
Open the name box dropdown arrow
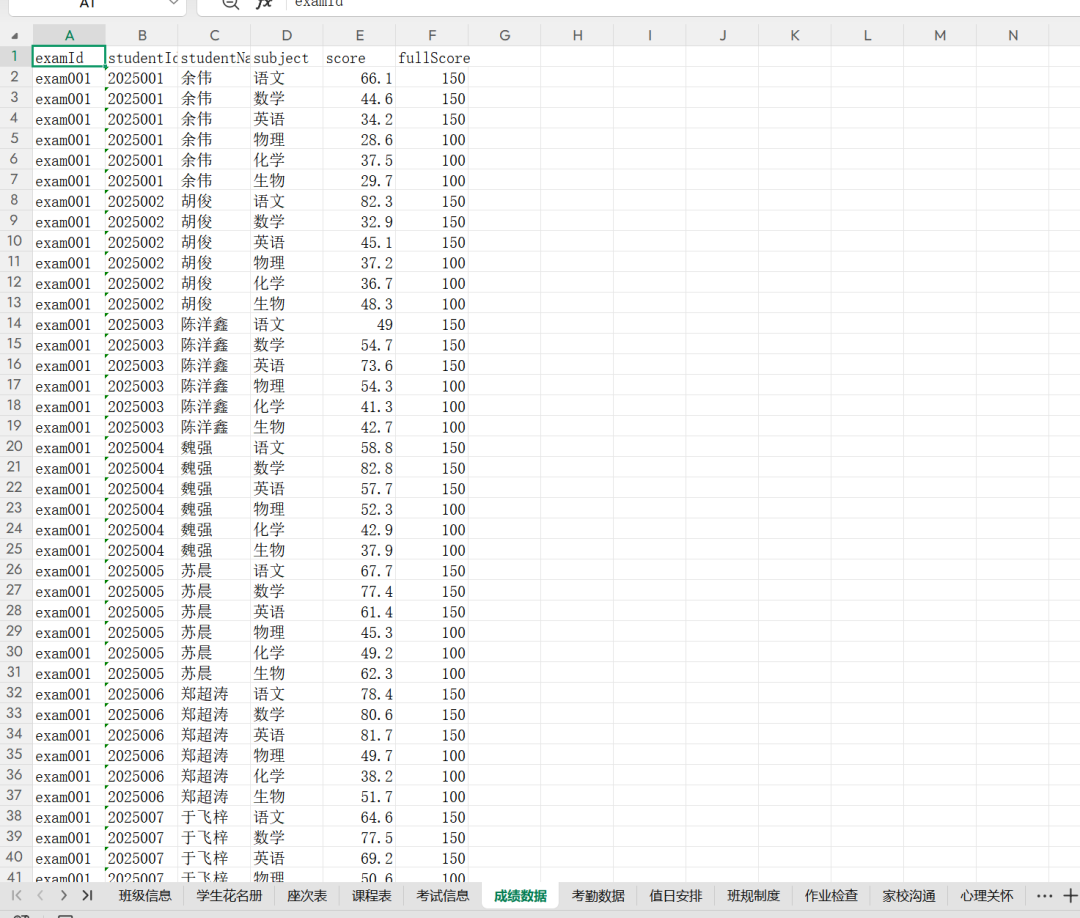coord(174,3)
